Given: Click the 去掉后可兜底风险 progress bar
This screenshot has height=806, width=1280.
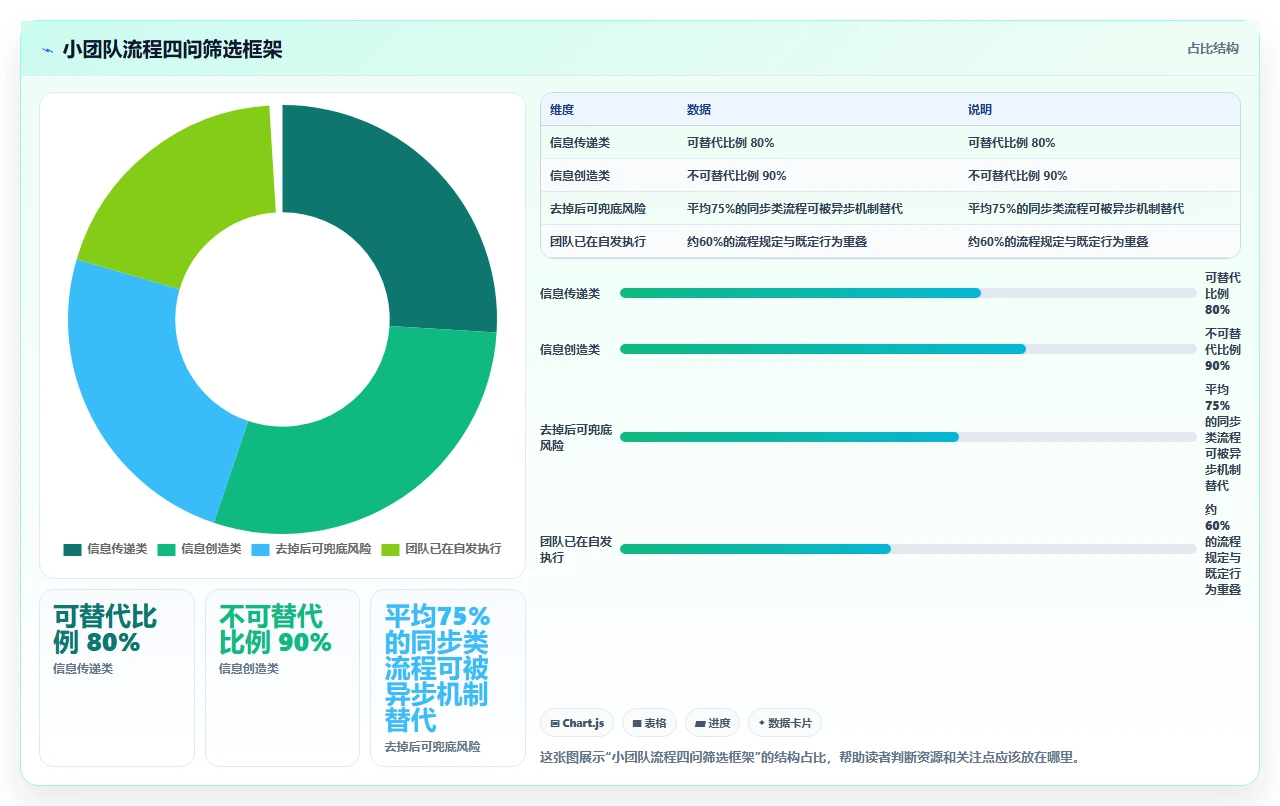Looking at the screenshot, I should click(908, 437).
